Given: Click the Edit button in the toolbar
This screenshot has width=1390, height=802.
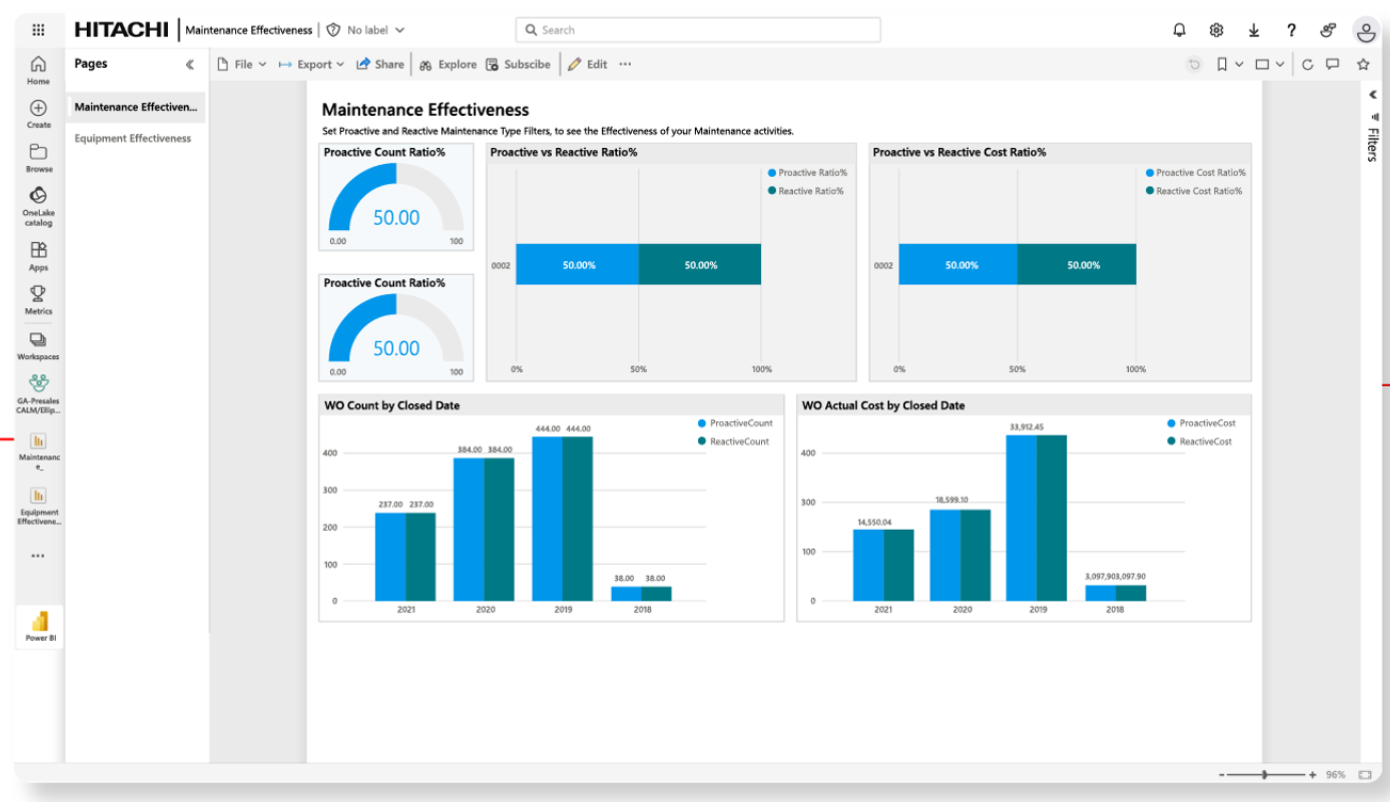Looking at the screenshot, I should coord(588,64).
